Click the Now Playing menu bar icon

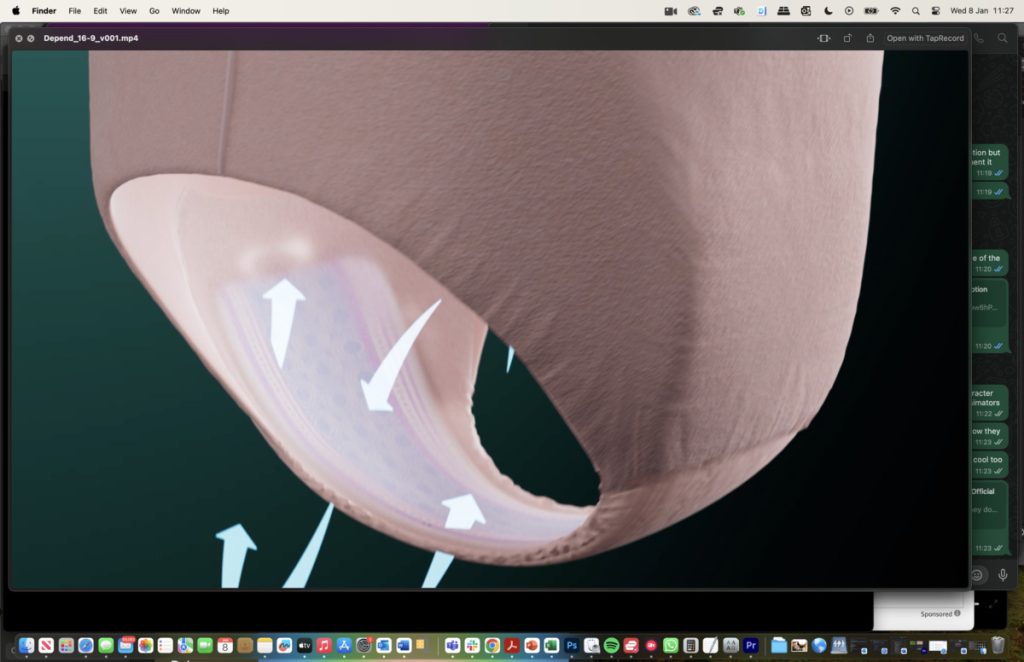tap(849, 11)
